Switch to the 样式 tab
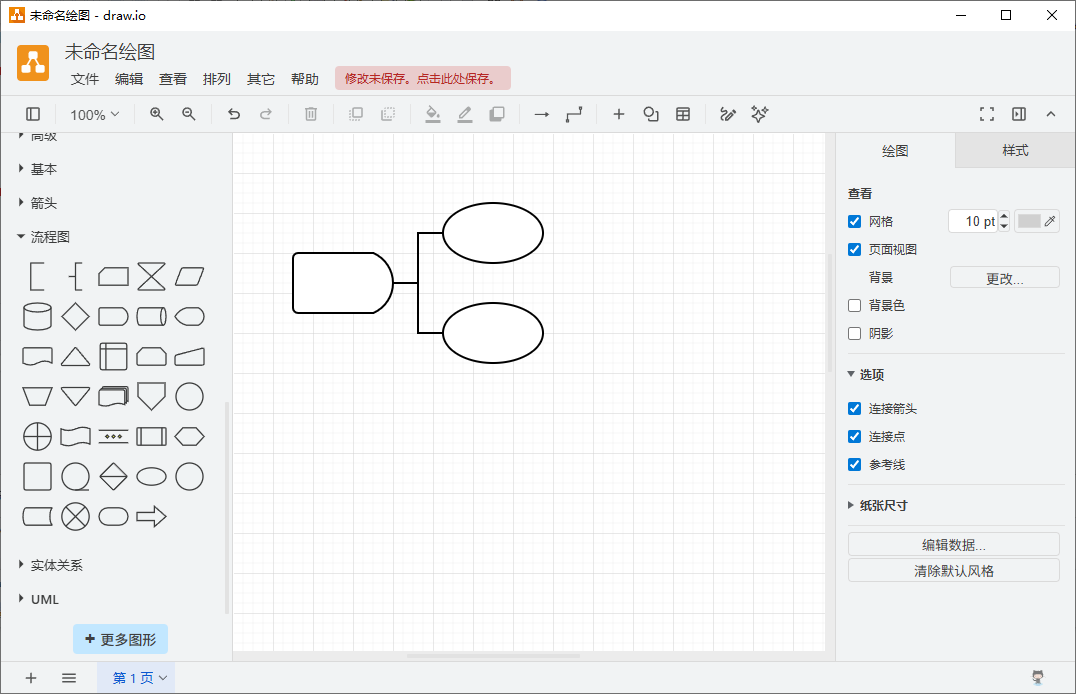The height and width of the screenshot is (694, 1076). 1015,150
